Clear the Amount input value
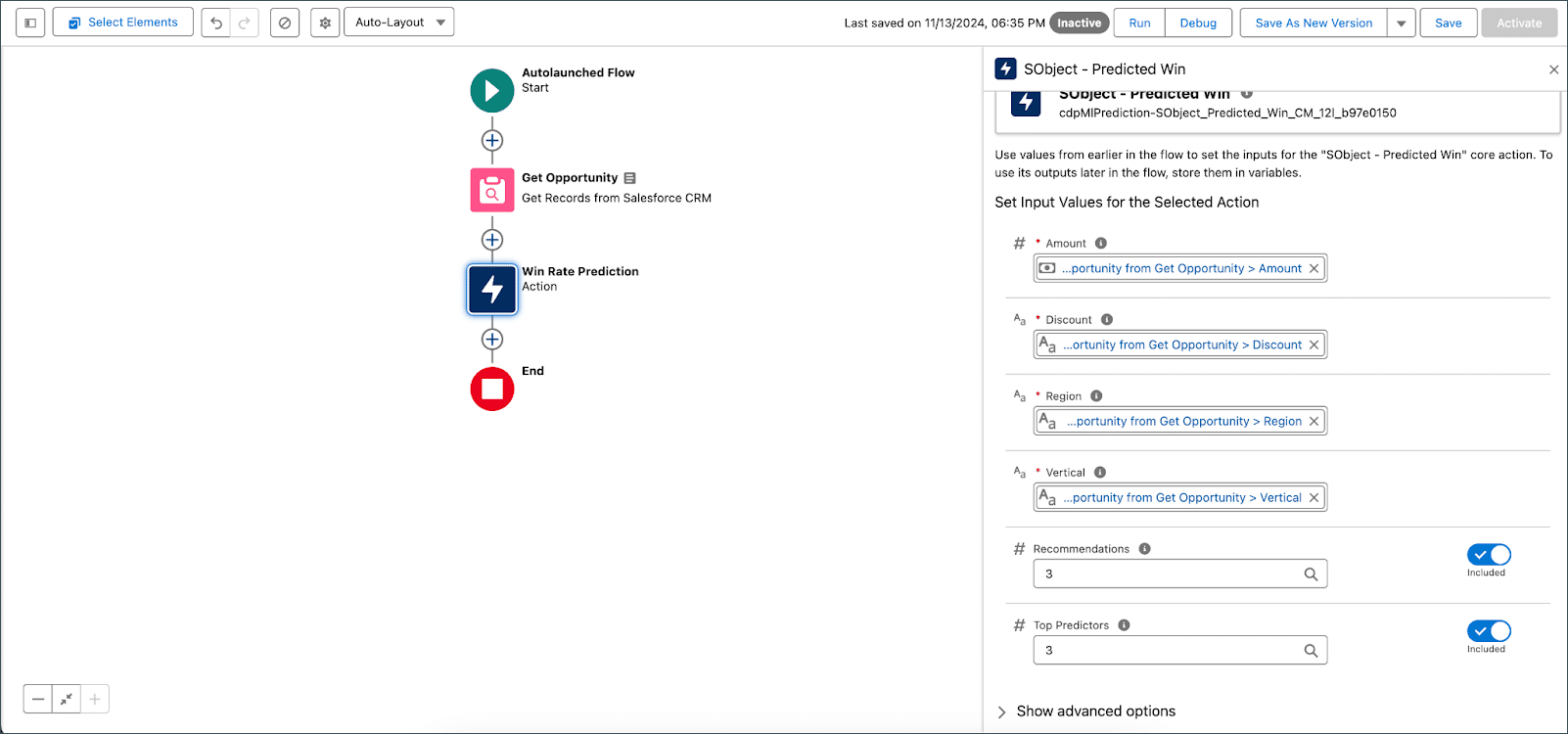1568x734 pixels. (1314, 268)
